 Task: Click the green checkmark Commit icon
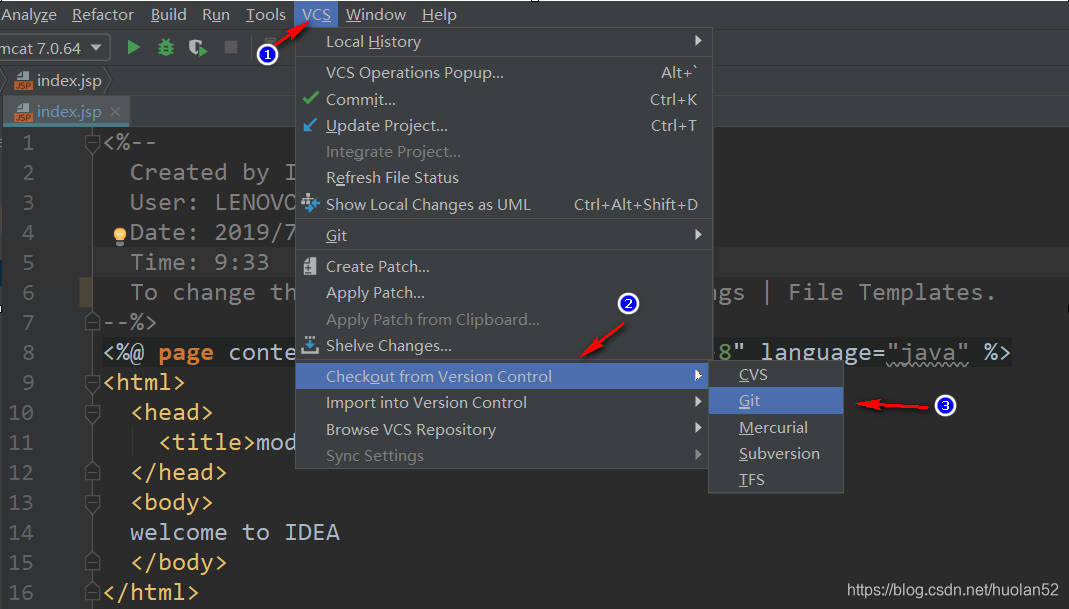click(x=311, y=98)
